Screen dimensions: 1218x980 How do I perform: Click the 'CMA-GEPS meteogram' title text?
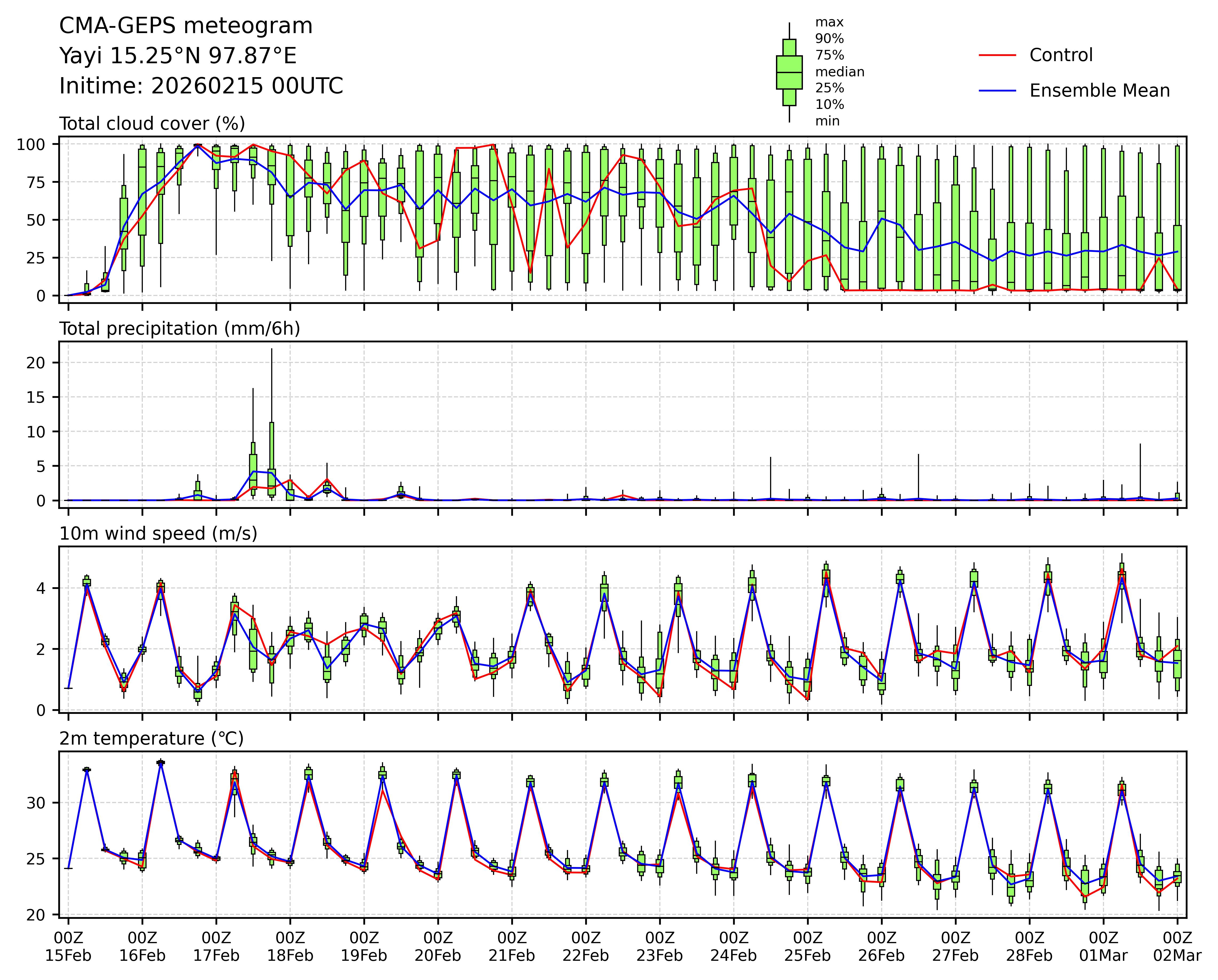pyautogui.click(x=186, y=26)
